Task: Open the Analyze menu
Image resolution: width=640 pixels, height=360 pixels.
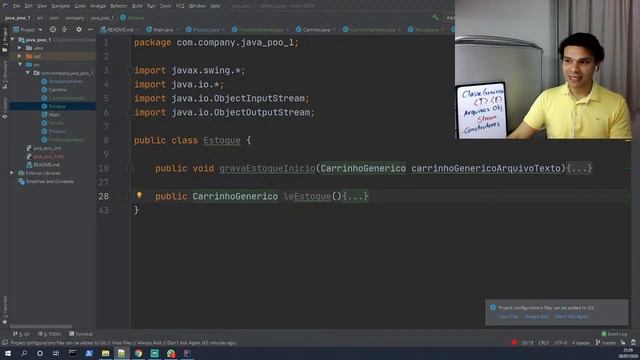Action: click(98, 6)
